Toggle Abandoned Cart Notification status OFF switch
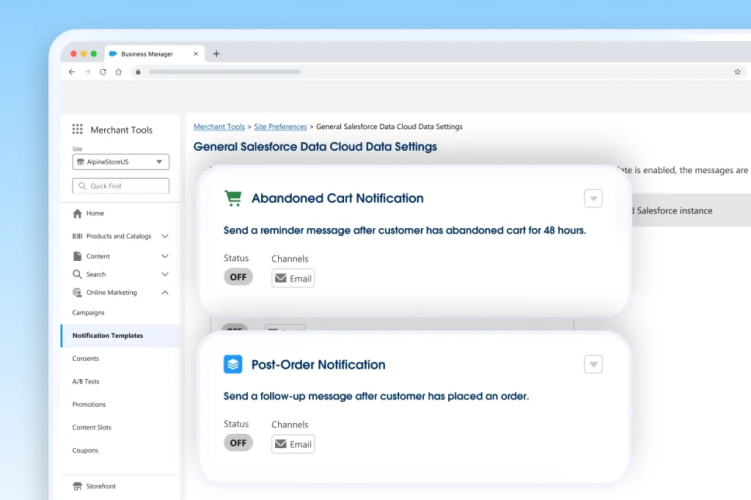The width and height of the screenshot is (751, 500). (238, 277)
